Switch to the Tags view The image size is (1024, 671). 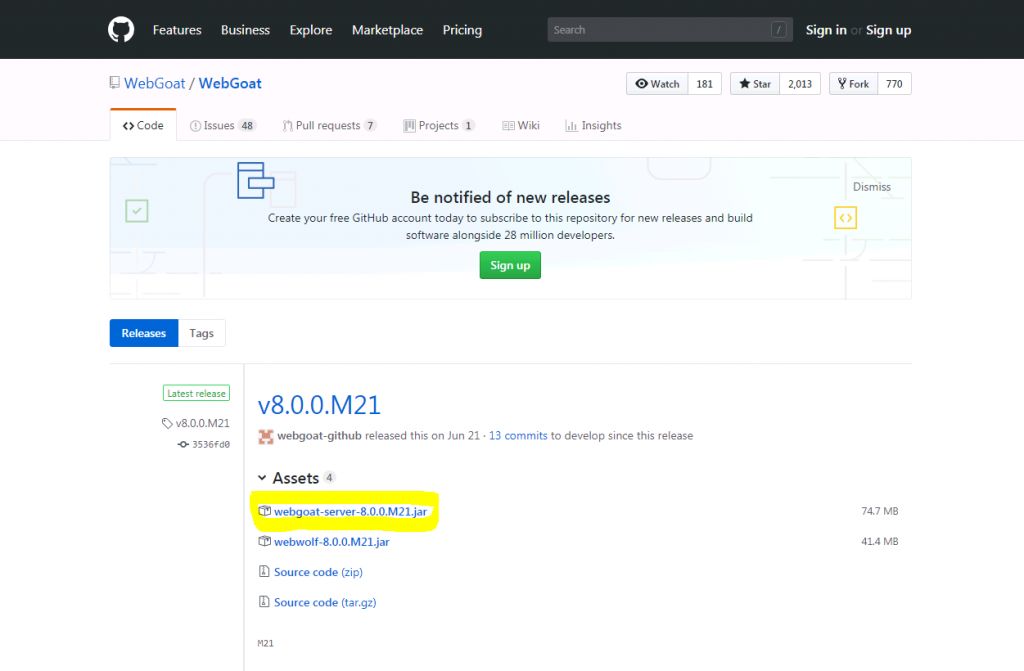[x=202, y=333]
